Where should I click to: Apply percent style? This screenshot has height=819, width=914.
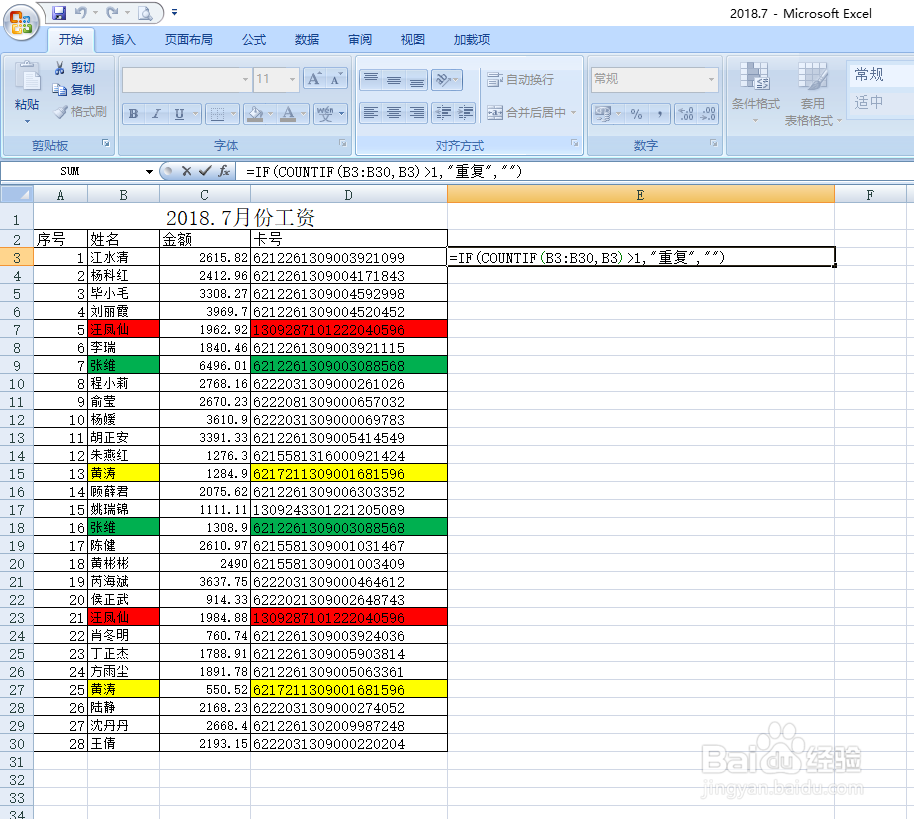point(637,114)
